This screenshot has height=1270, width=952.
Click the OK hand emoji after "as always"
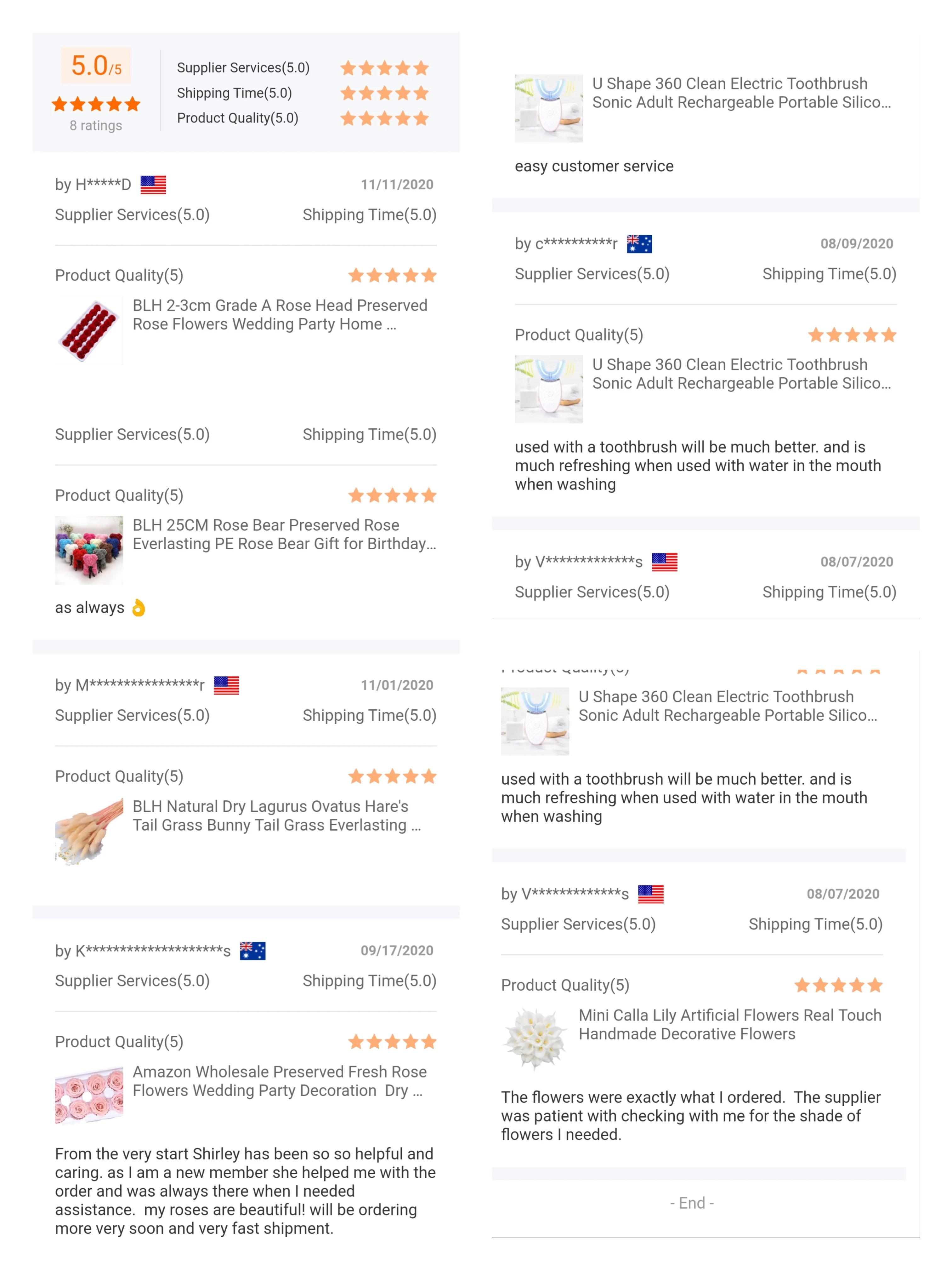[138, 608]
